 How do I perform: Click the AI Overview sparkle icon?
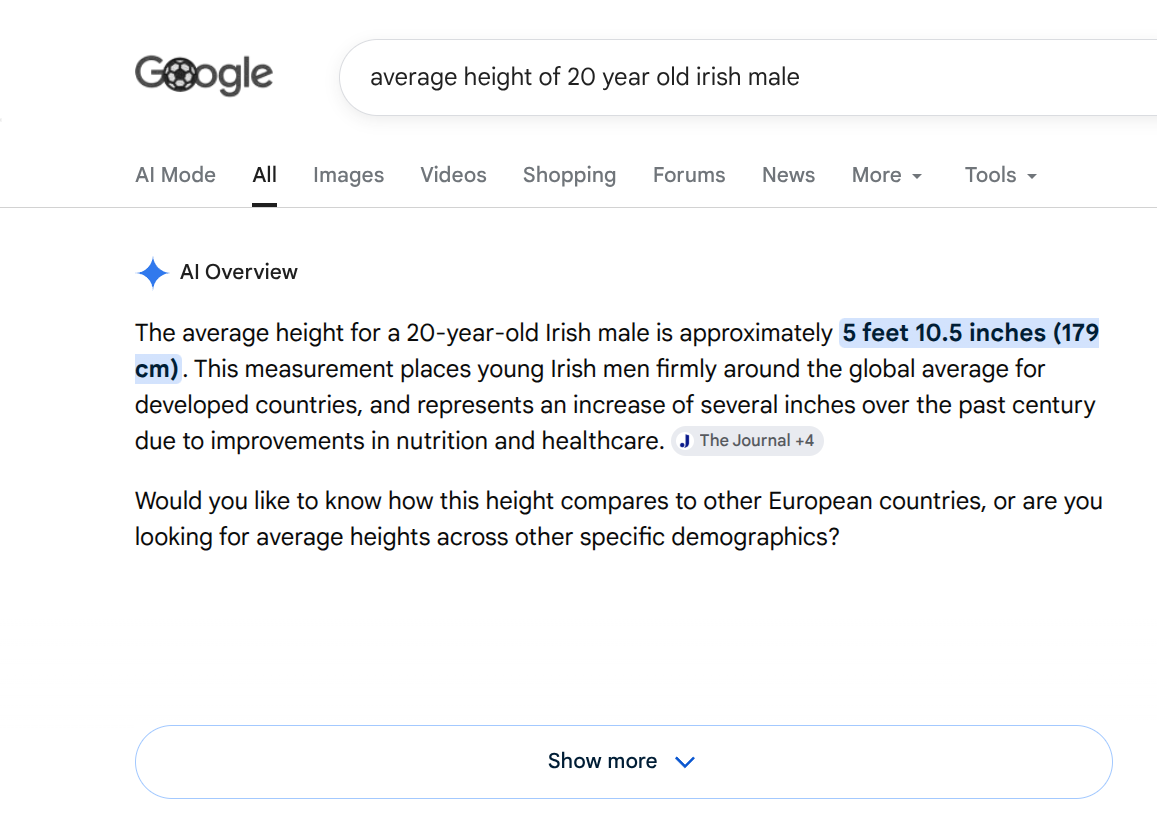153,272
